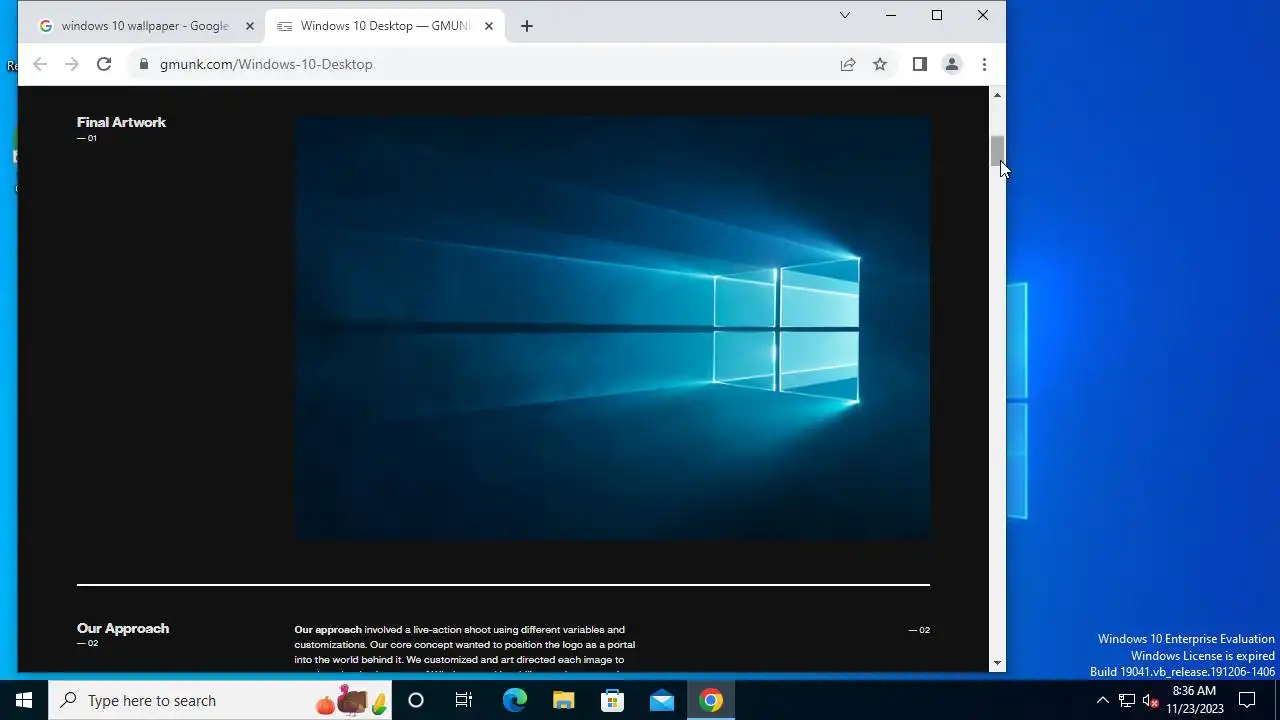This screenshot has height=720, width=1280.
Task: Open the network status tray icon
Action: tap(1127, 700)
